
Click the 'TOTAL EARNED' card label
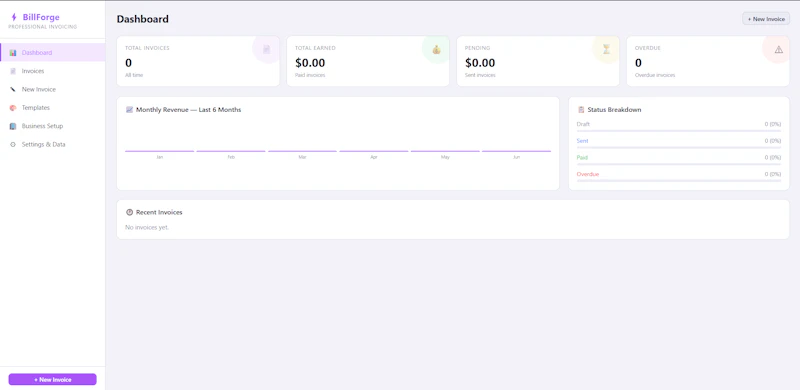click(315, 48)
